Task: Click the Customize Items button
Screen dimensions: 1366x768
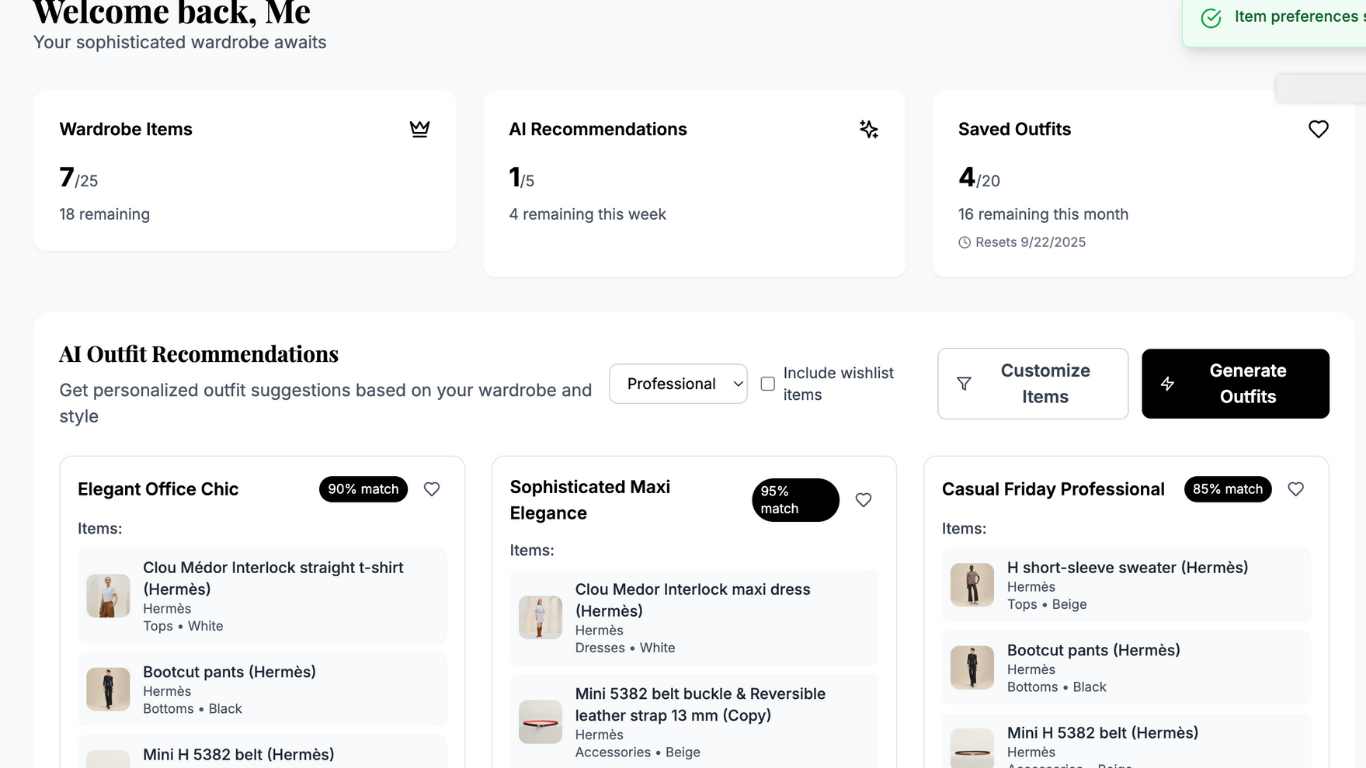Action: pyautogui.click(x=1033, y=384)
